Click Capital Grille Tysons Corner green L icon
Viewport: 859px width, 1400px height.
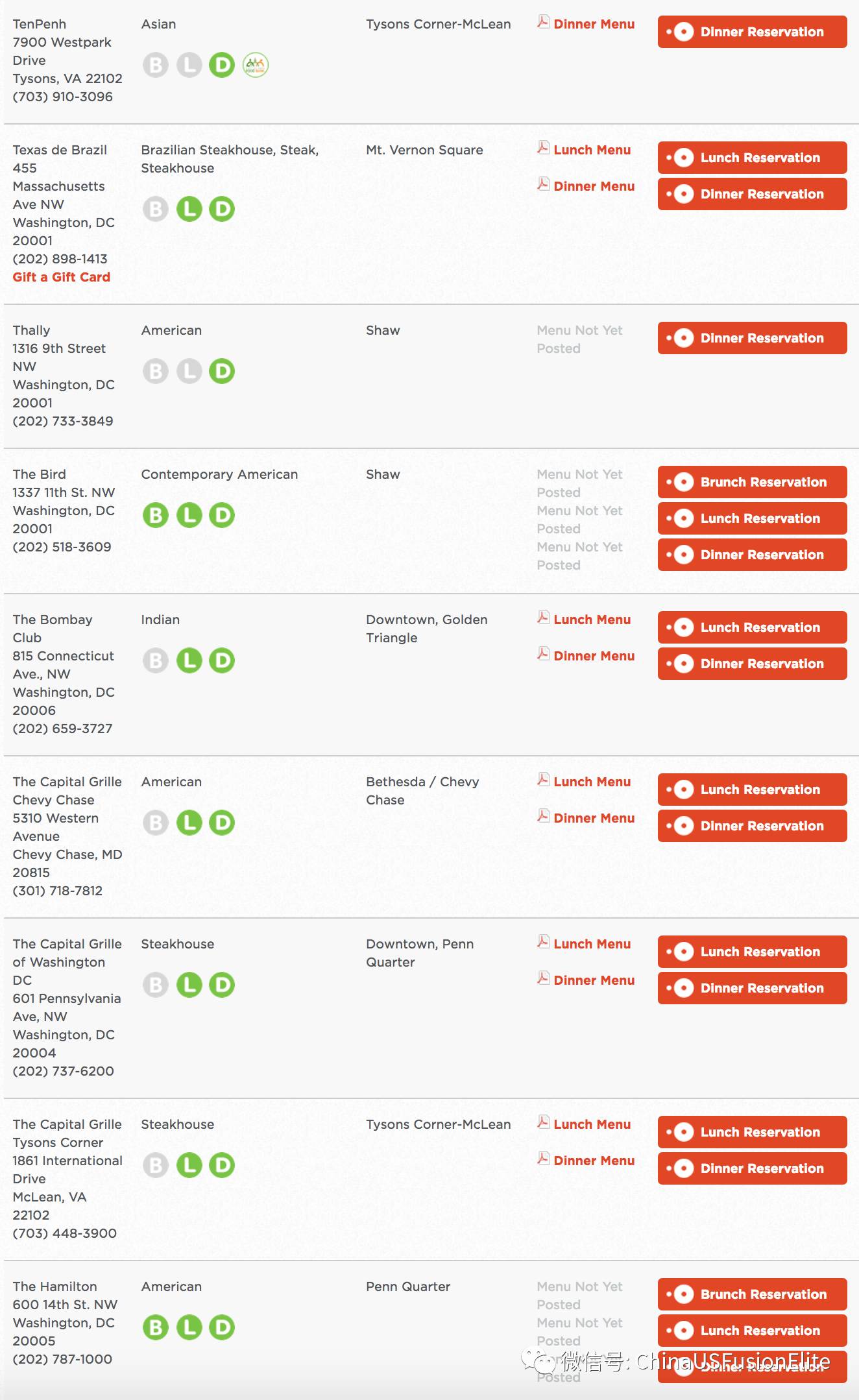point(189,1165)
